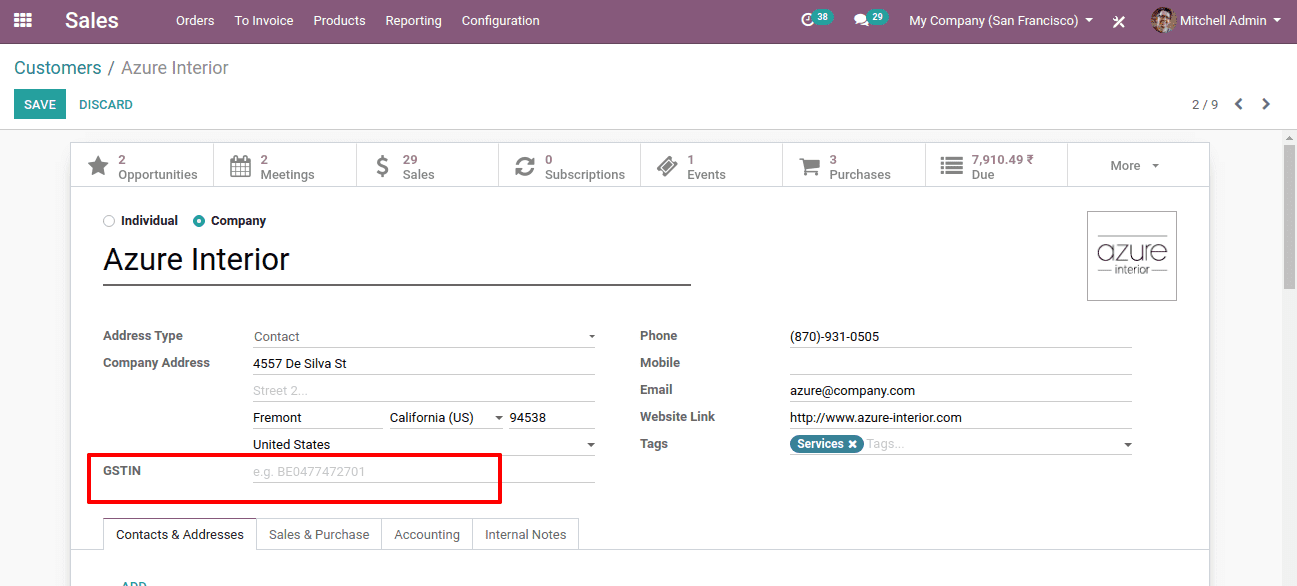Select the Individual radio option
Screen dimensions: 1297x586
click(109, 221)
